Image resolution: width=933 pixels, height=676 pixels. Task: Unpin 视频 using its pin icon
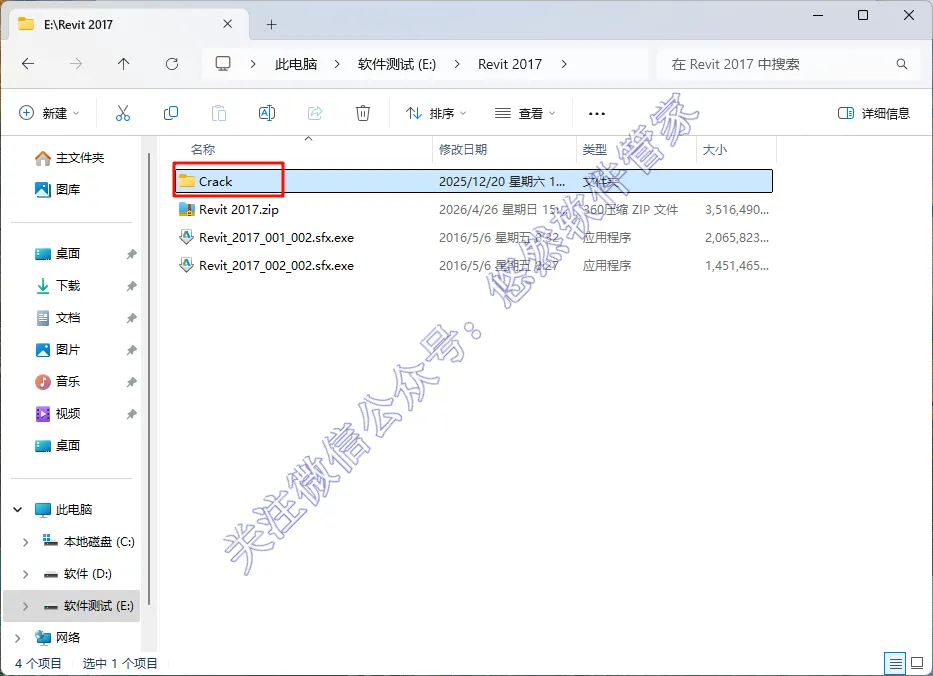point(132,414)
